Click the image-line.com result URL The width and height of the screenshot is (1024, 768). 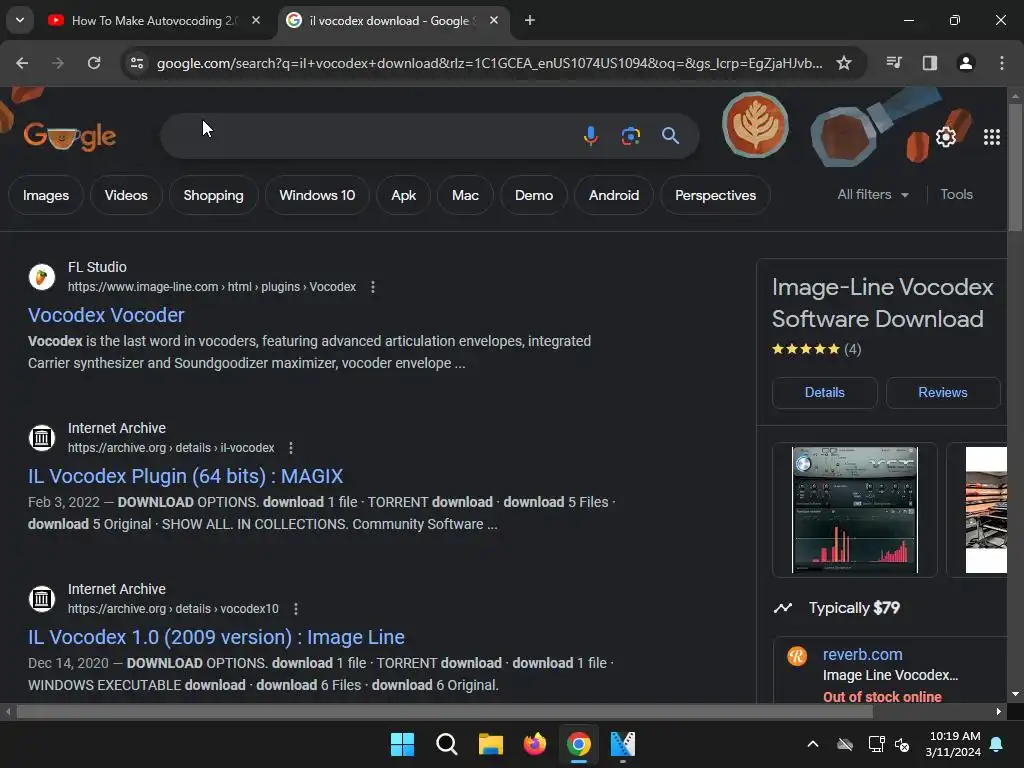[x=212, y=287]
